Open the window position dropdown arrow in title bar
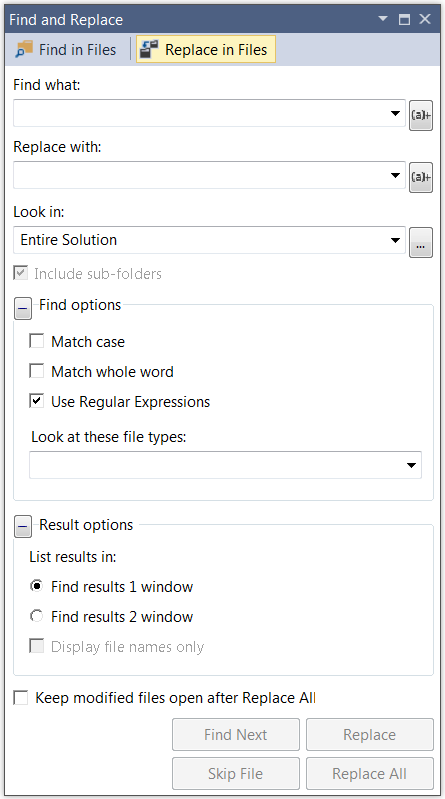The height and width of the screenshot is (799, 445). [x=383, y=19]
